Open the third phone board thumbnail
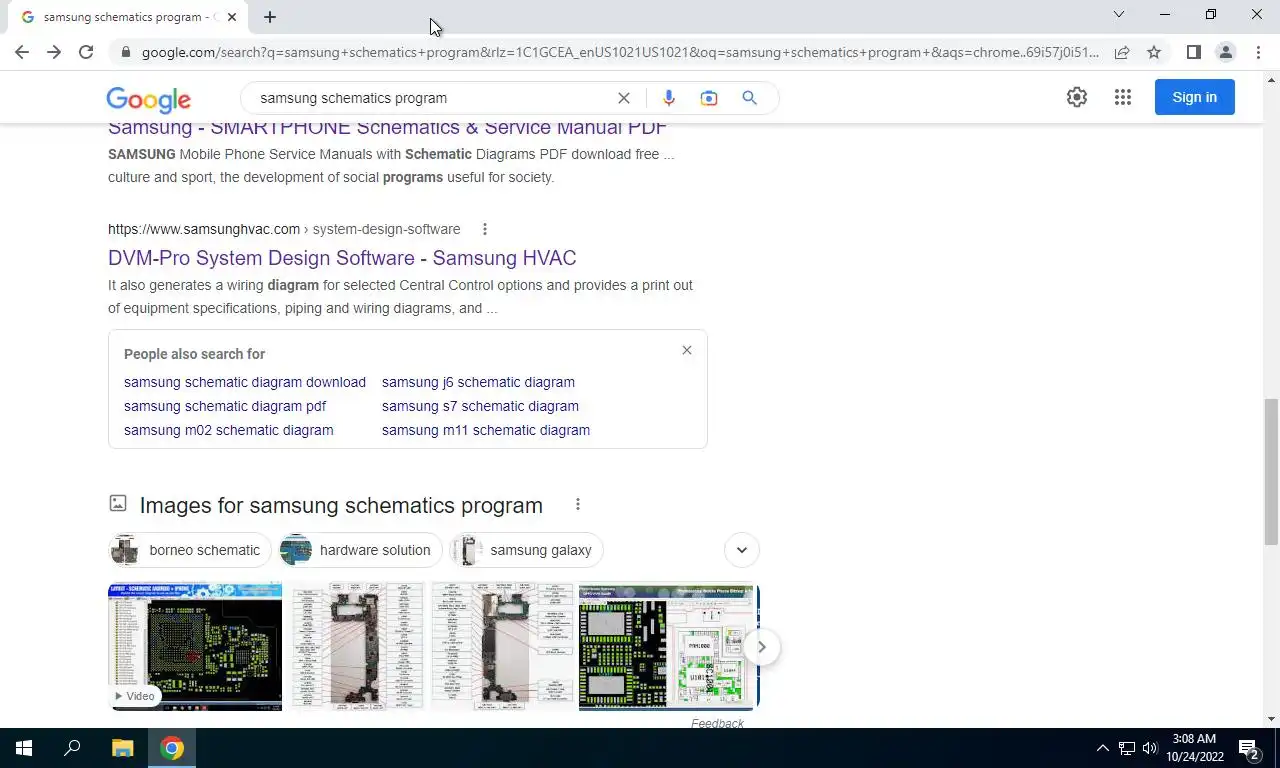The image size is (1280, 768). (x=502, y=646)
